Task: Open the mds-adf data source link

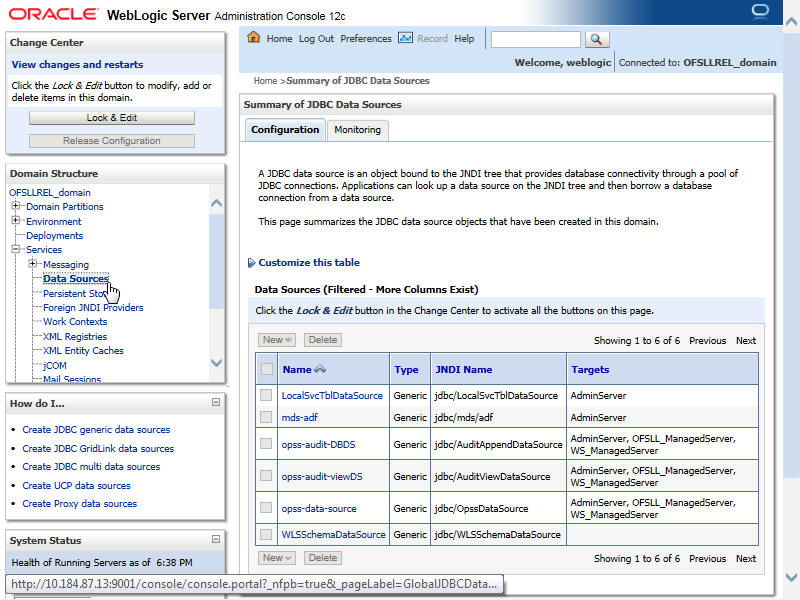Action: click(299, 417)
